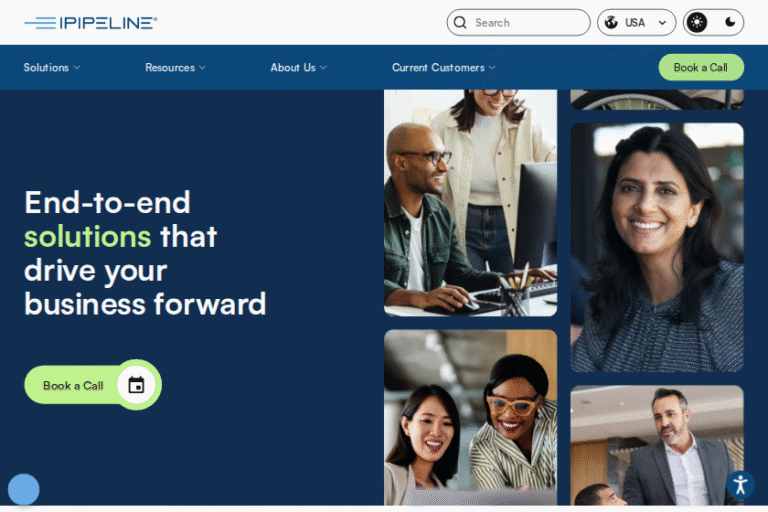Screen dimensions: 768x512
Task: Select the sun light-mode icon
Action: 696,23
